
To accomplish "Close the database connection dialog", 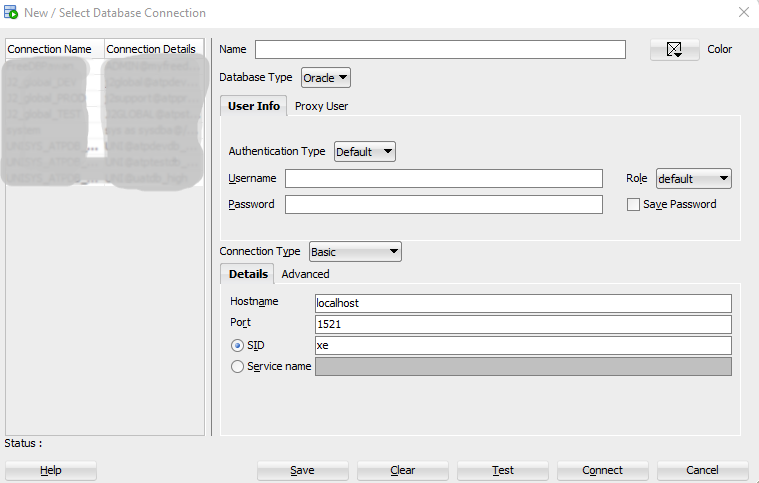I will click(743, 13).
